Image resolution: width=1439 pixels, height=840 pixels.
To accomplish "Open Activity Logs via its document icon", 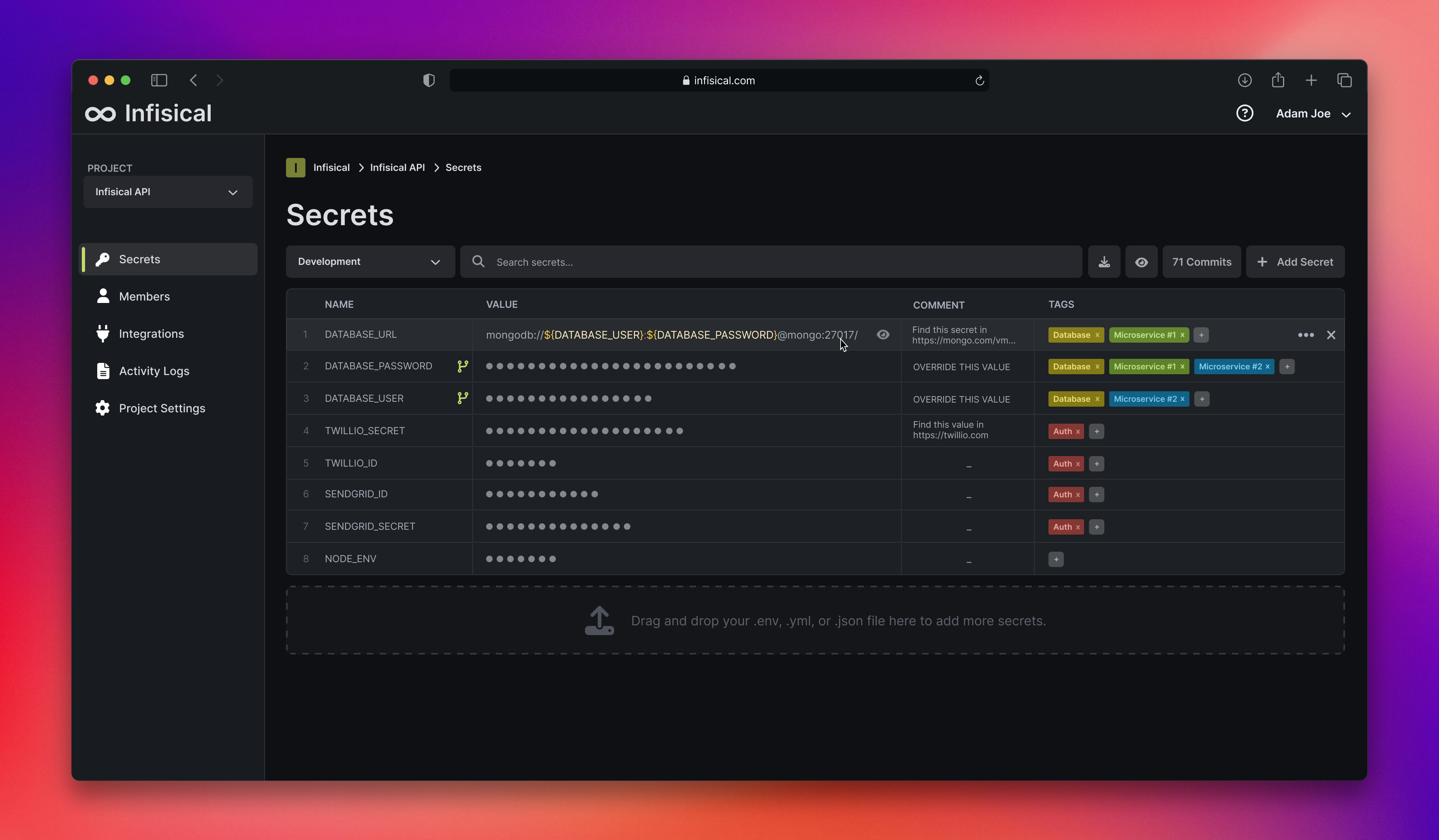I will coord(103,371).
